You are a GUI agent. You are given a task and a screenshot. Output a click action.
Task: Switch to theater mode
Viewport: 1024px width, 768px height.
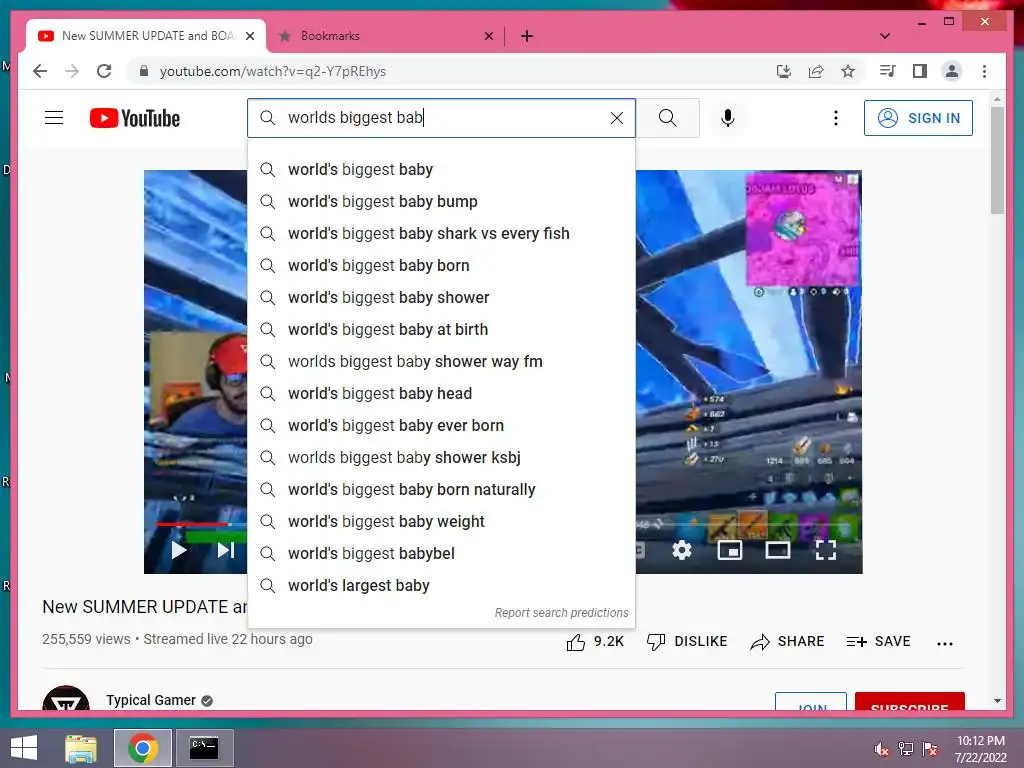coord(777,551)
